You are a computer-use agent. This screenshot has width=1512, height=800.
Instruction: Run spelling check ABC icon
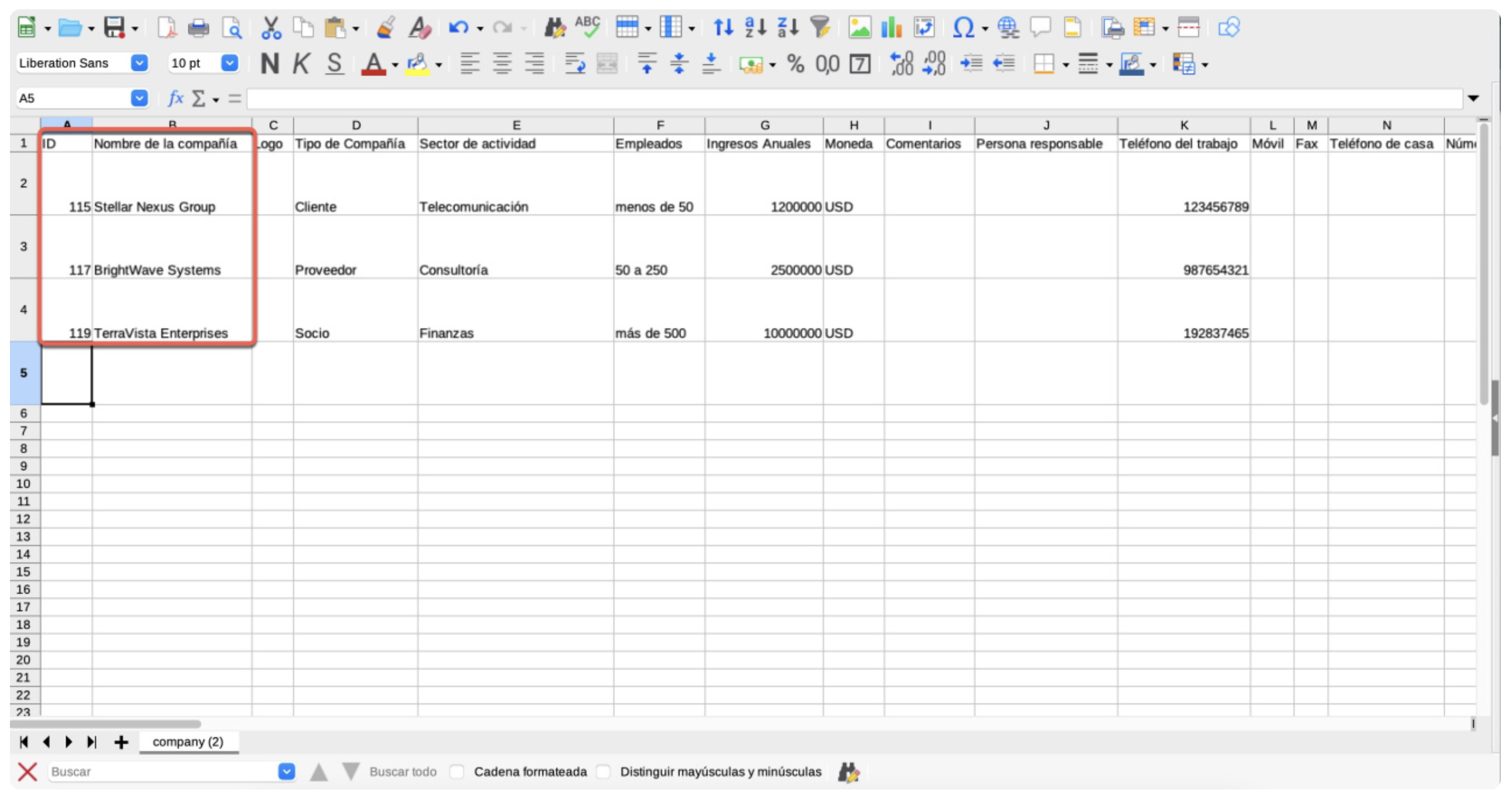pyautogui.click(x=587, y=27)
